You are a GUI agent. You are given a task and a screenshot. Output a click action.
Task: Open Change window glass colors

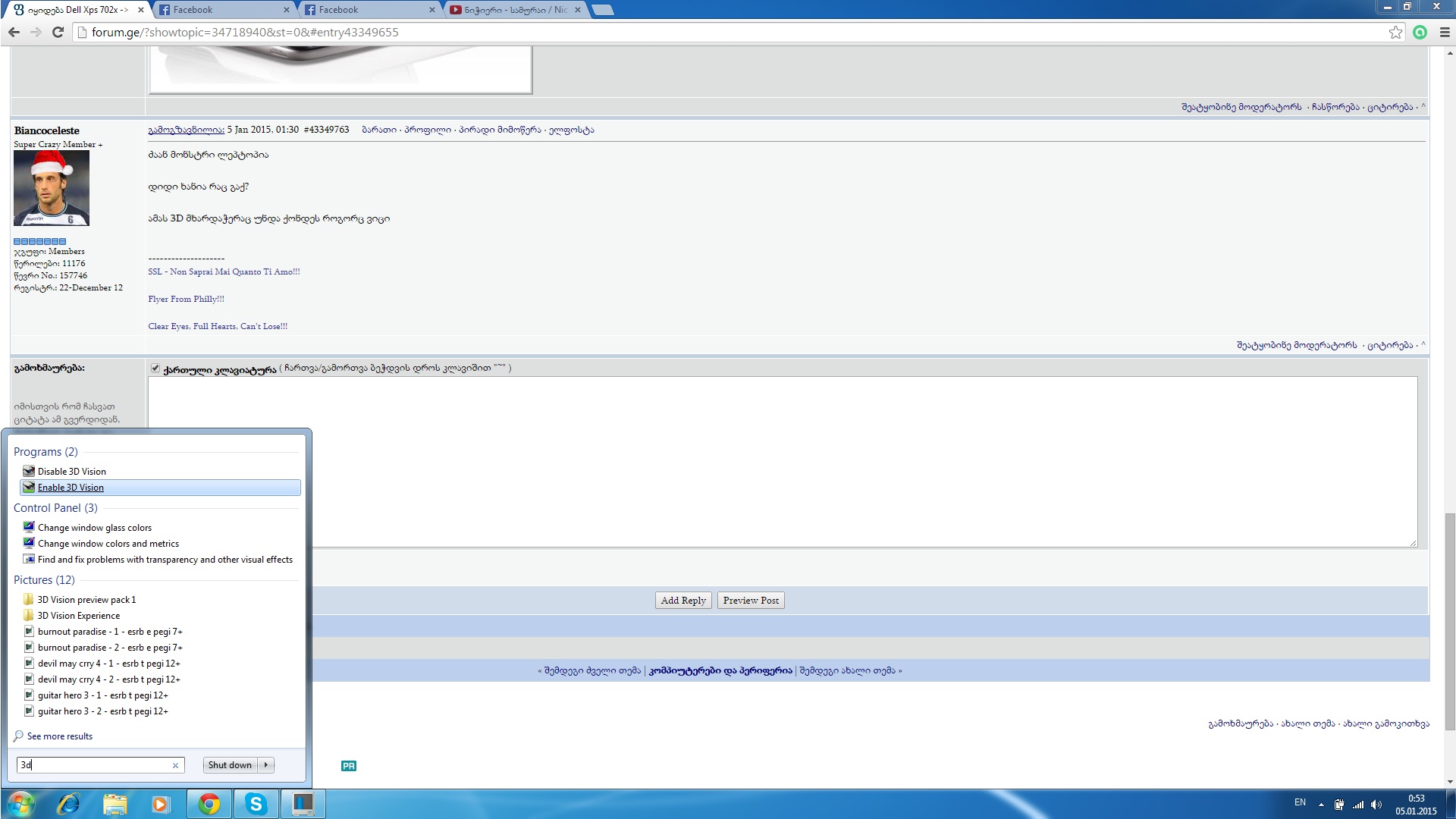pyautogui.click(x=95, y=528)
